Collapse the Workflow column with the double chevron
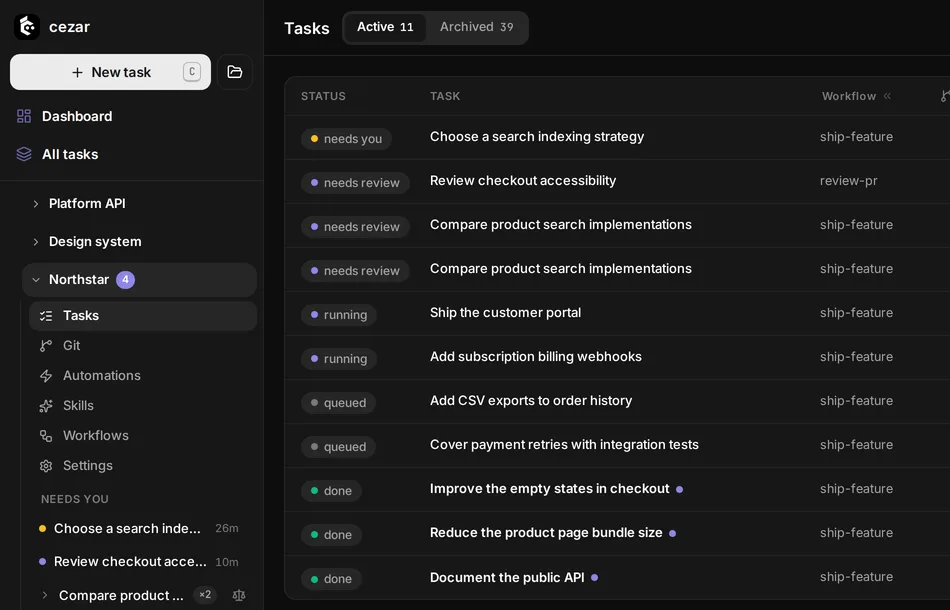The image size is (950, 610). point(887,96)
